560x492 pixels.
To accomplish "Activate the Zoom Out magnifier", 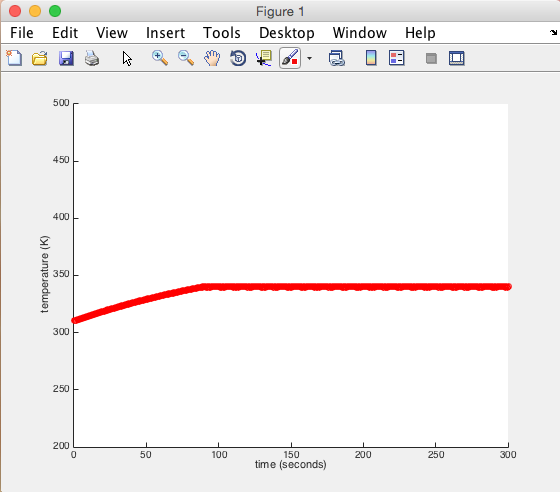I will tap(186, 58).
